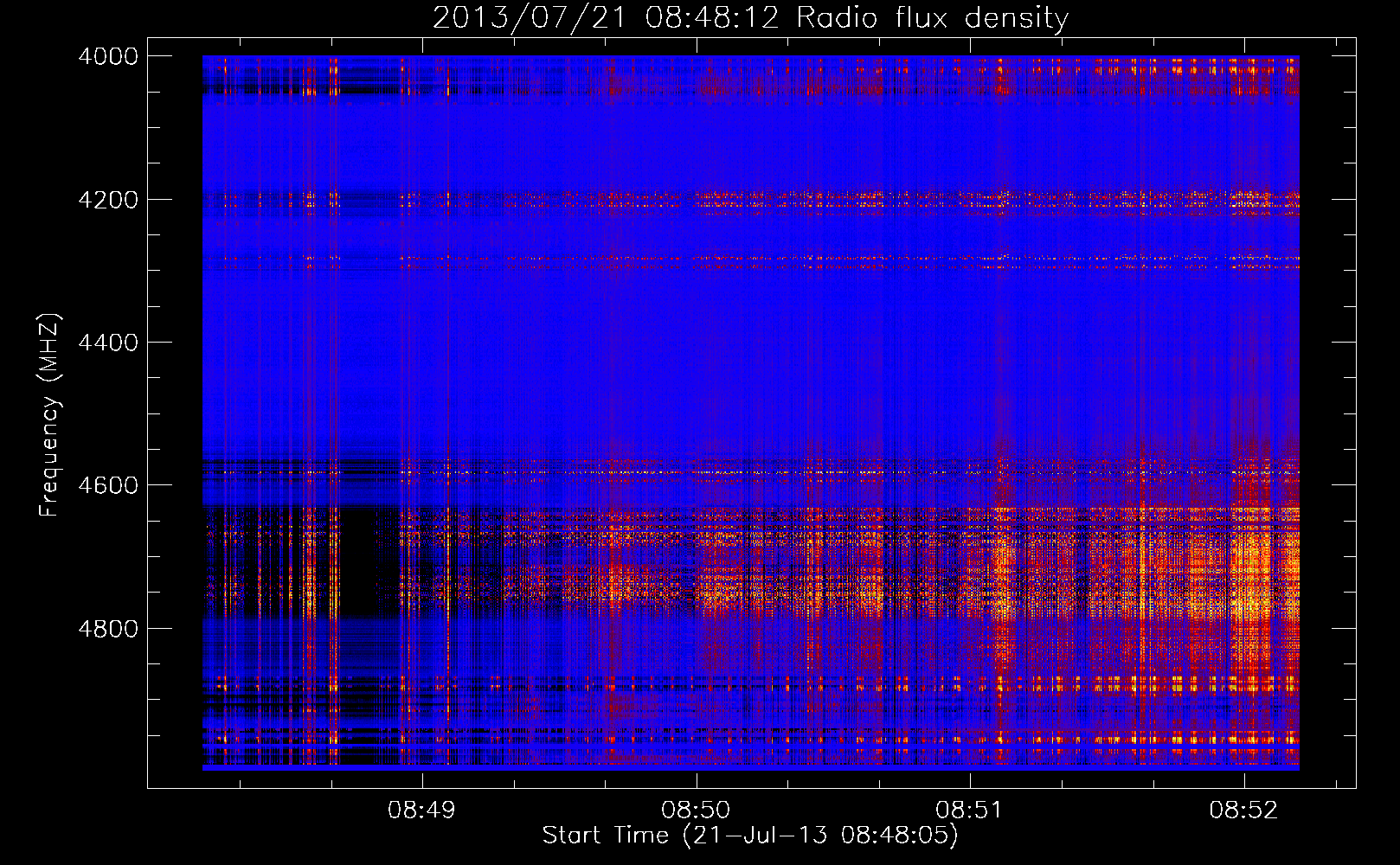The height and width of the screenshot is (865, 1400).
Task: Select the 4000 frequency axis label
Action: click(x=108, y=56)
